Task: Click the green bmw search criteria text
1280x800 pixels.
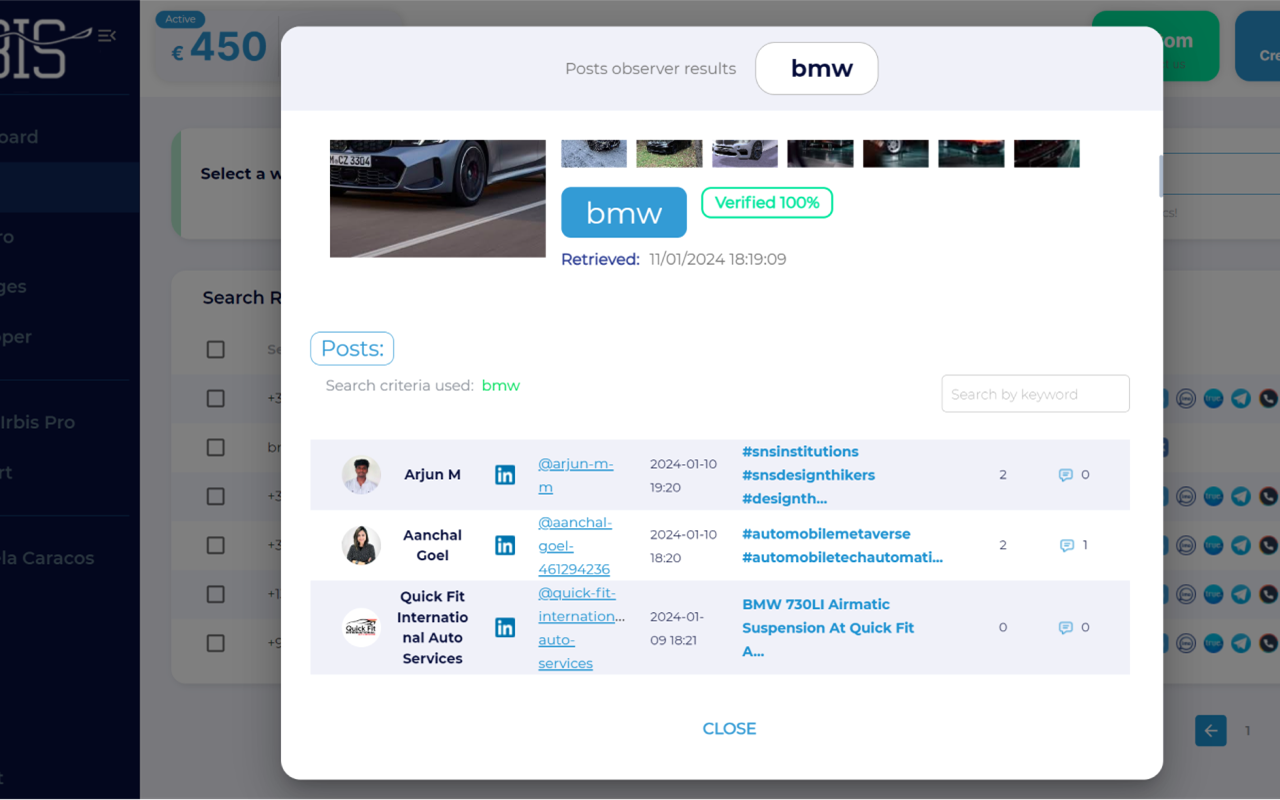Action: 501,385
